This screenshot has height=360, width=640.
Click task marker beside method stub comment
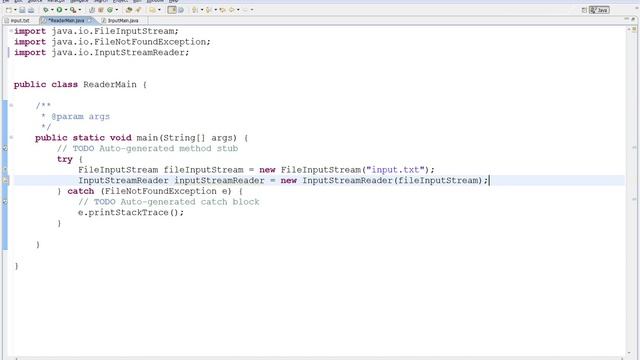point(5,148)
